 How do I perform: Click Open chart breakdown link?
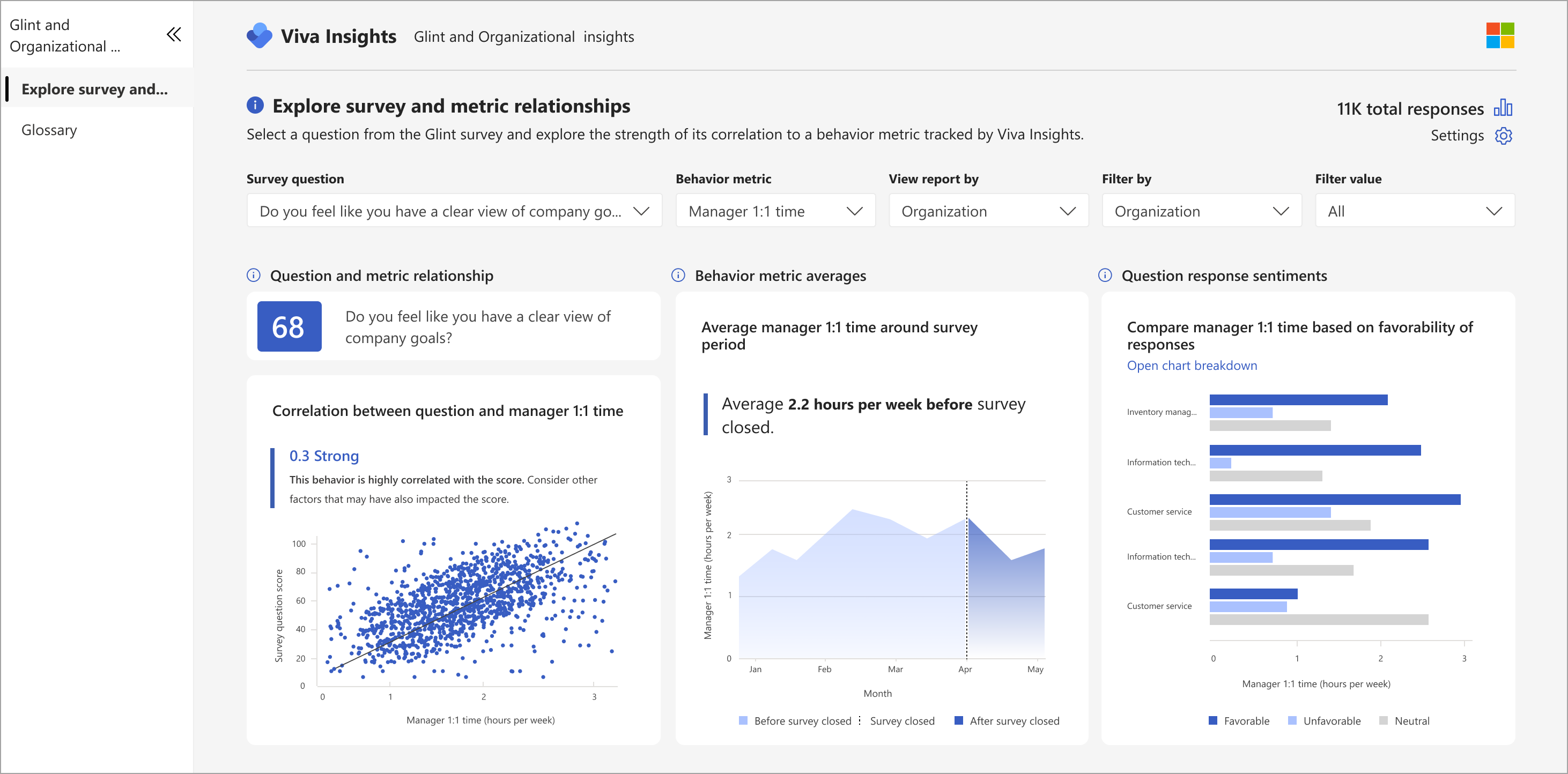click(1191, 365)
